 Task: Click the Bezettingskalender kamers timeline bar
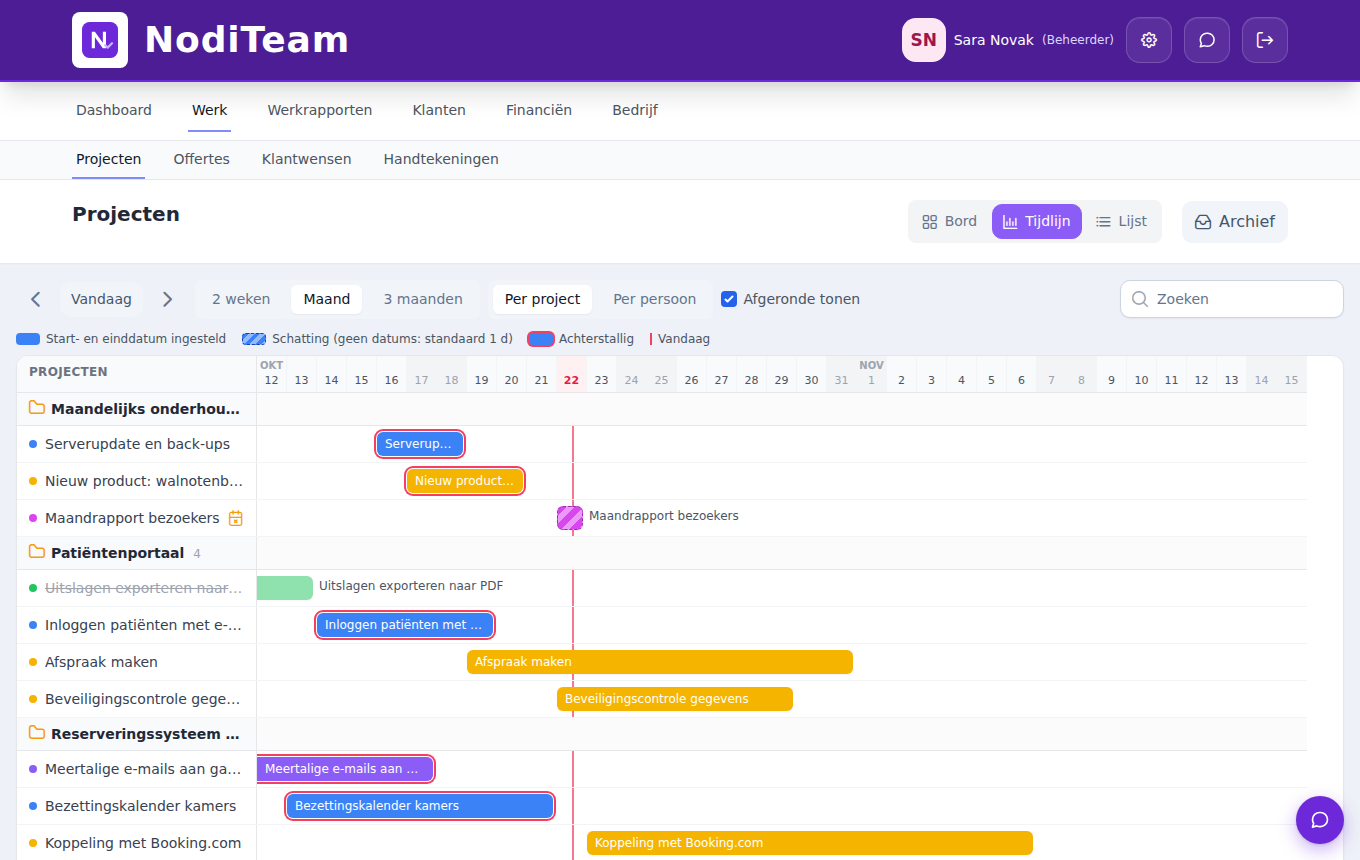tap(420, 806)
